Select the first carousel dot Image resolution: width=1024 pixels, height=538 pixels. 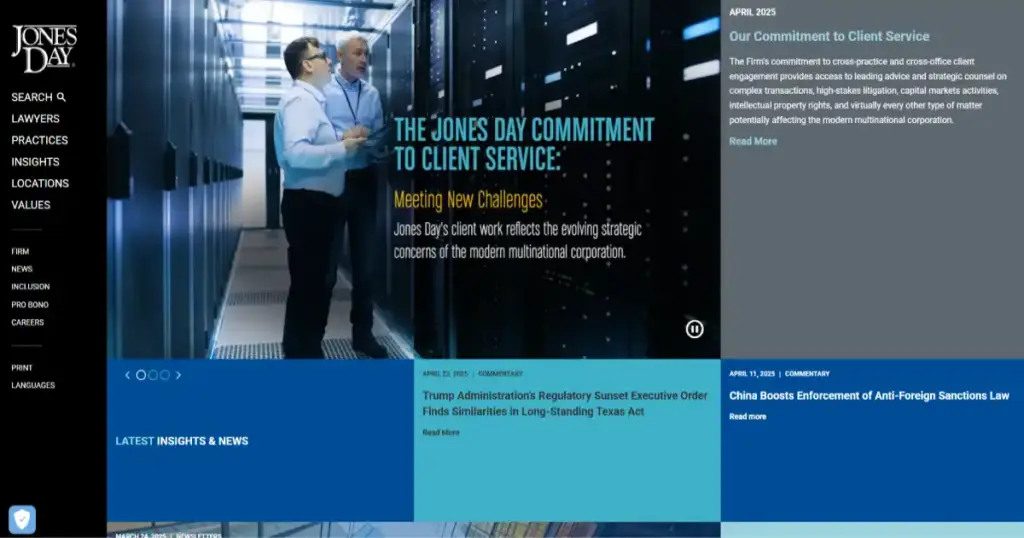point(140,375)
